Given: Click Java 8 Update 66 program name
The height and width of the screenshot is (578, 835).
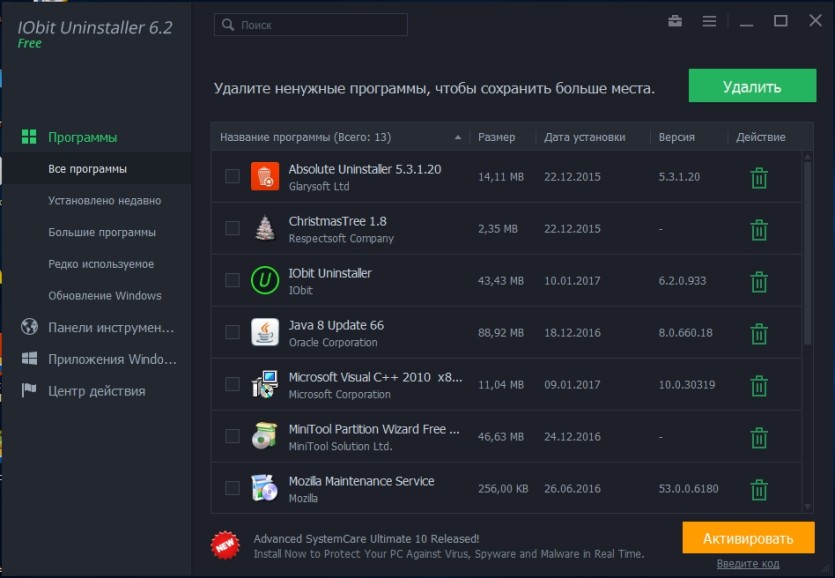Looking at the screenshot, I should (x=336, y=325).
